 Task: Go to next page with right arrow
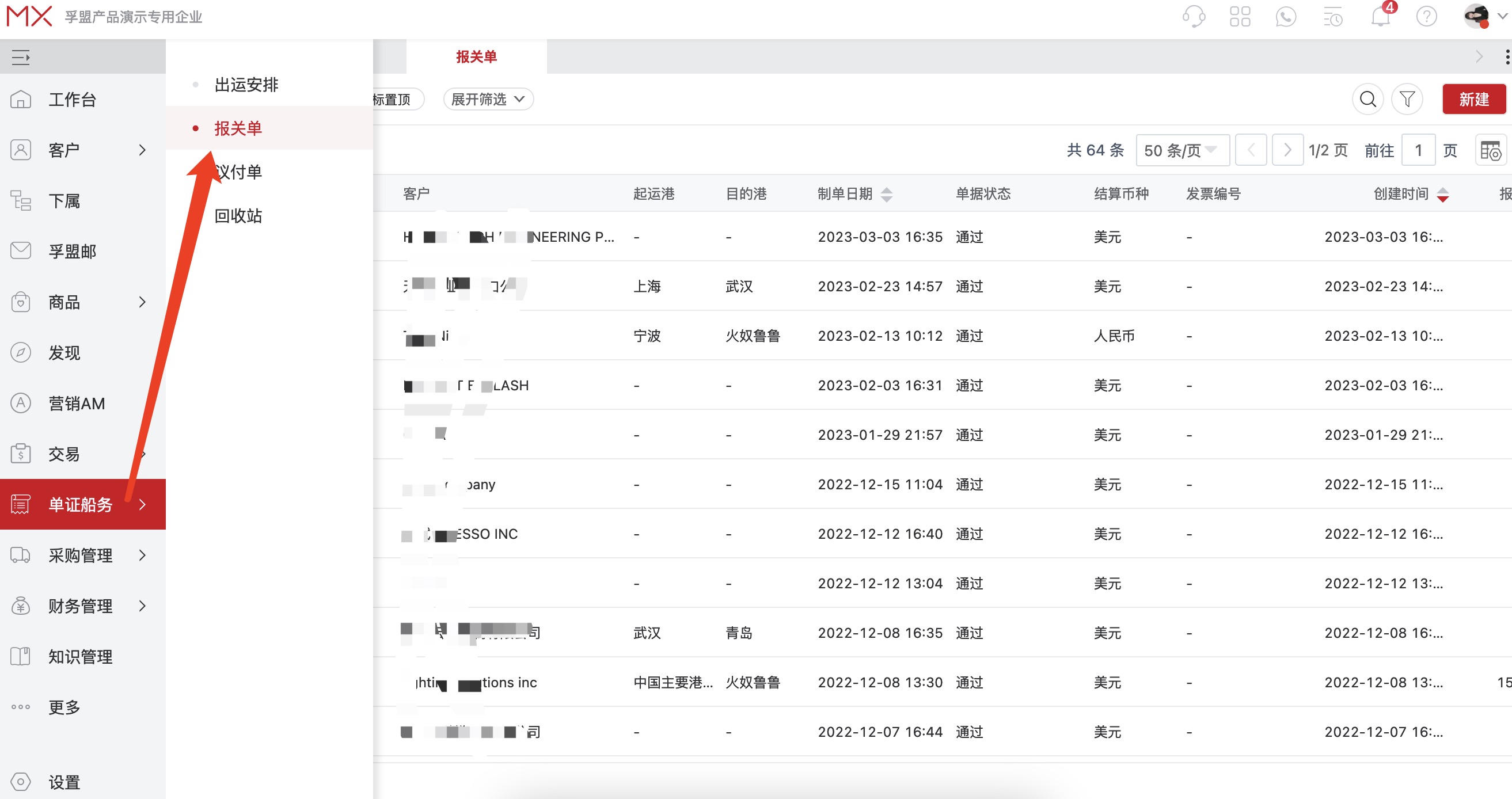pyautogui.click(x=1288, y=150)
